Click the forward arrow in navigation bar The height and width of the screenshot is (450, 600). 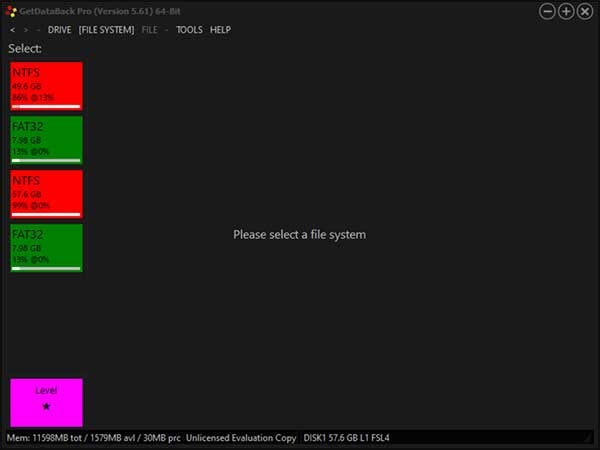click(25, 30)
